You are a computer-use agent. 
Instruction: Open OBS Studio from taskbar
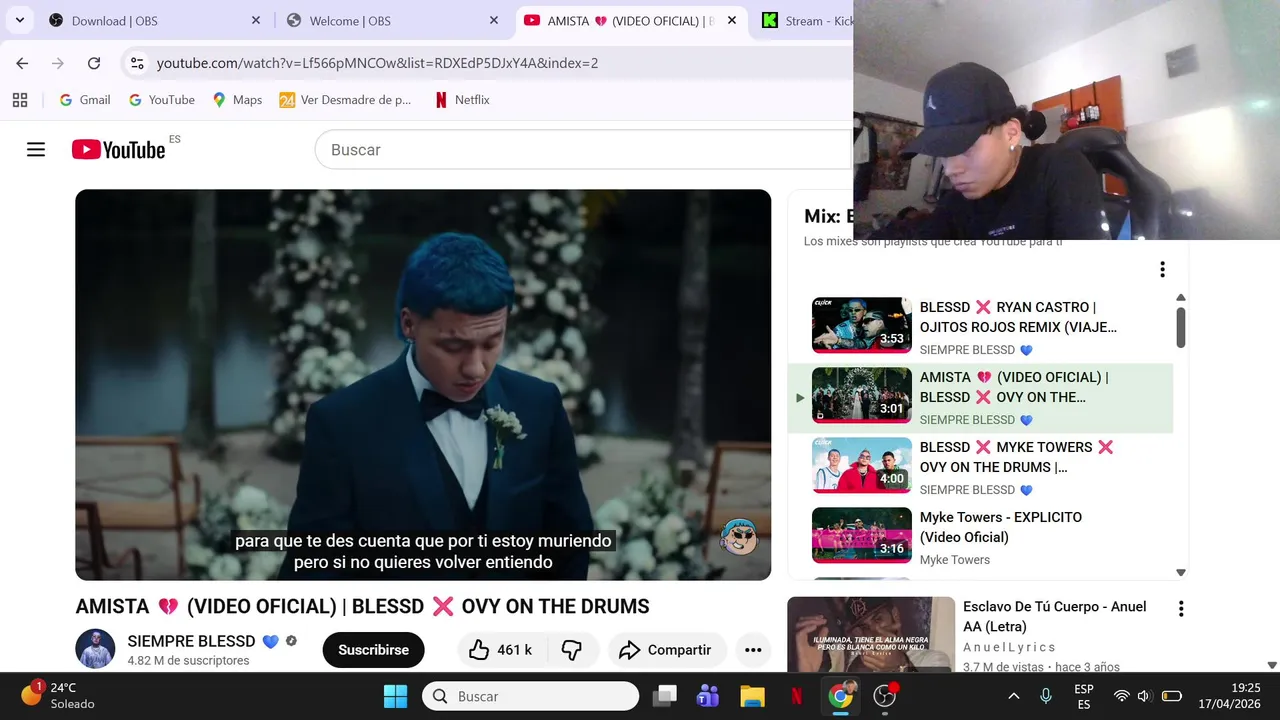pos(885,696)
